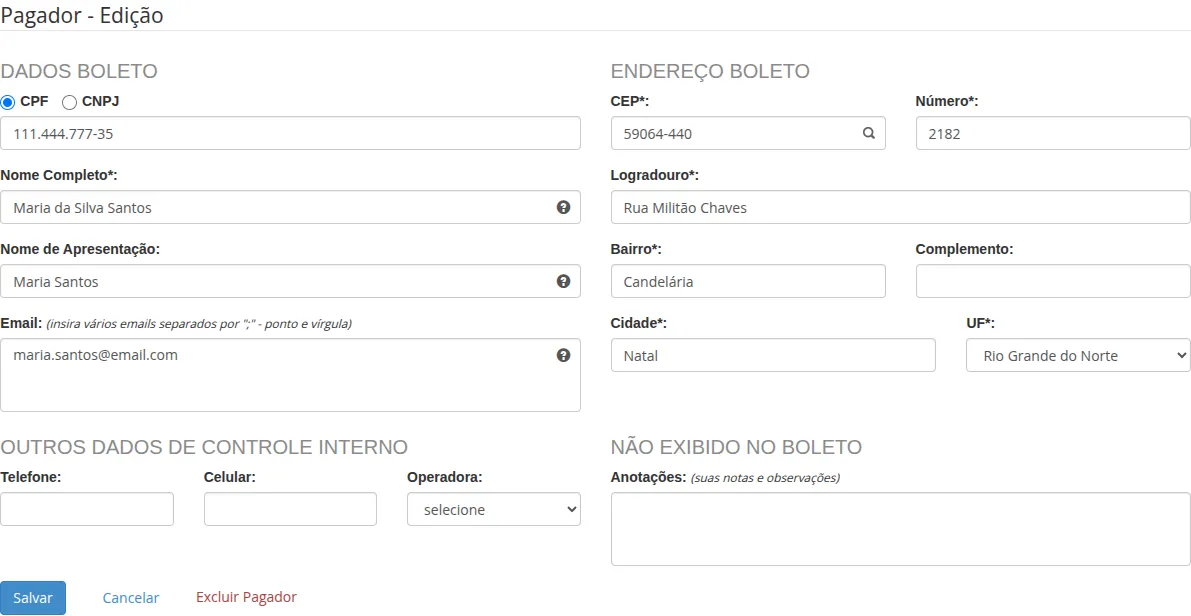Viewport: 1191px width, 616px height.
Task: Click the CEP search magnifier icon
Action: (866, 133)
